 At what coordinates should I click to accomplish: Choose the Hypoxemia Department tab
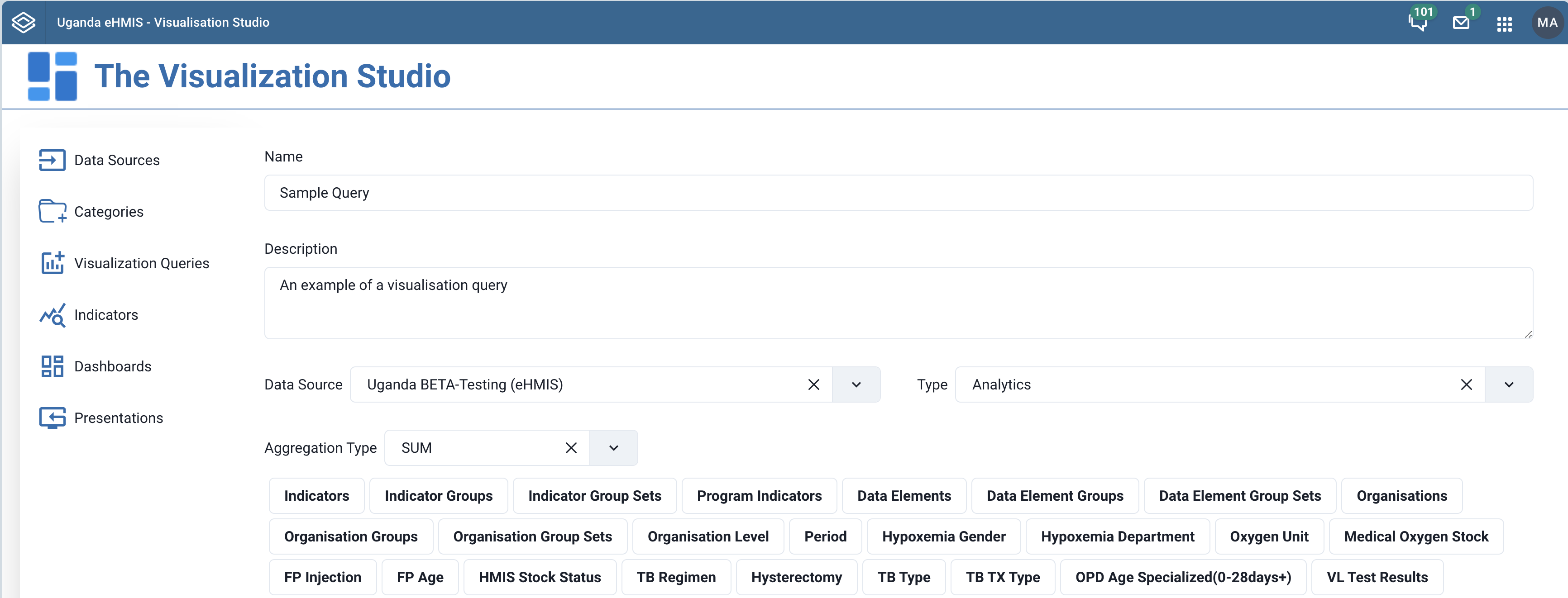[x=1118, y=536]
